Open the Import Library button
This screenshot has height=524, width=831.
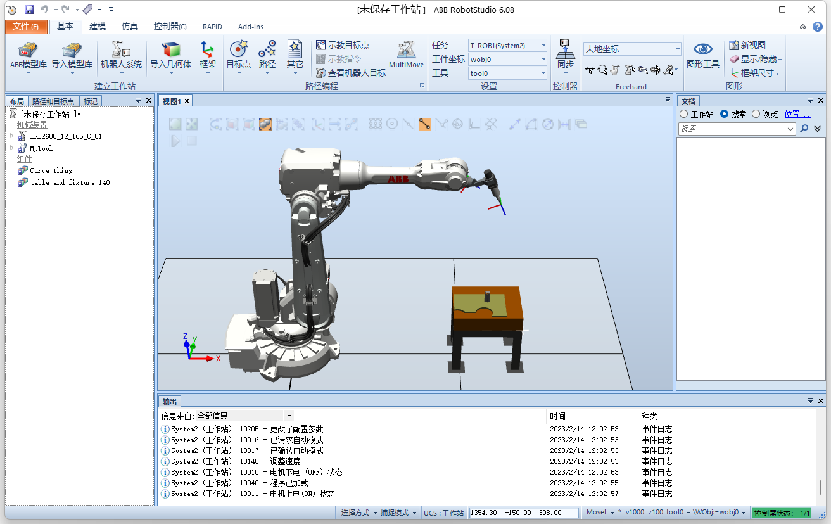click(72, 56)
